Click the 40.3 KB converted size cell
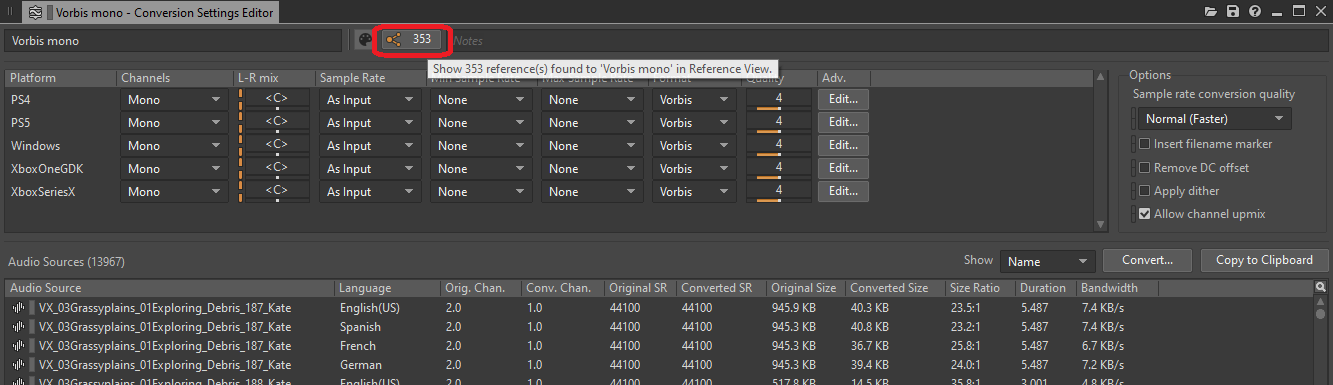The image size is (1333, 385). (x=871, y=308)
